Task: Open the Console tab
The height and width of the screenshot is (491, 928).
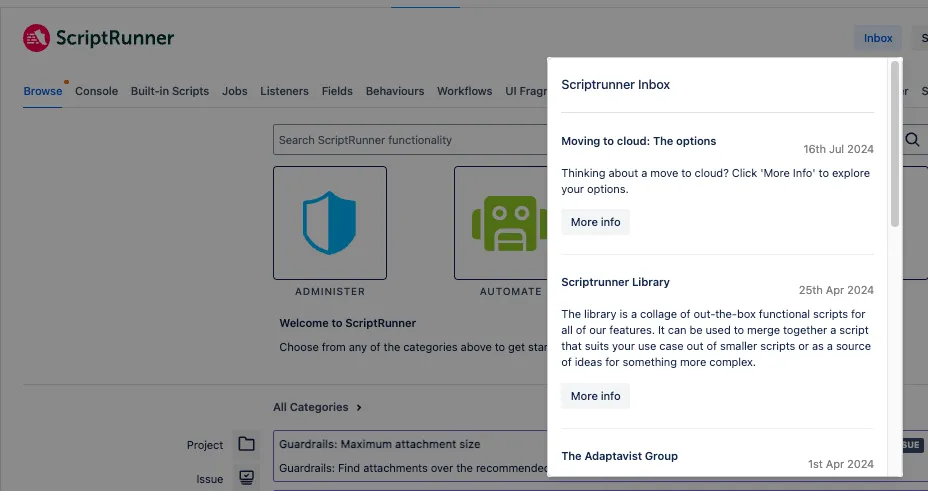Action: [96, 91]
